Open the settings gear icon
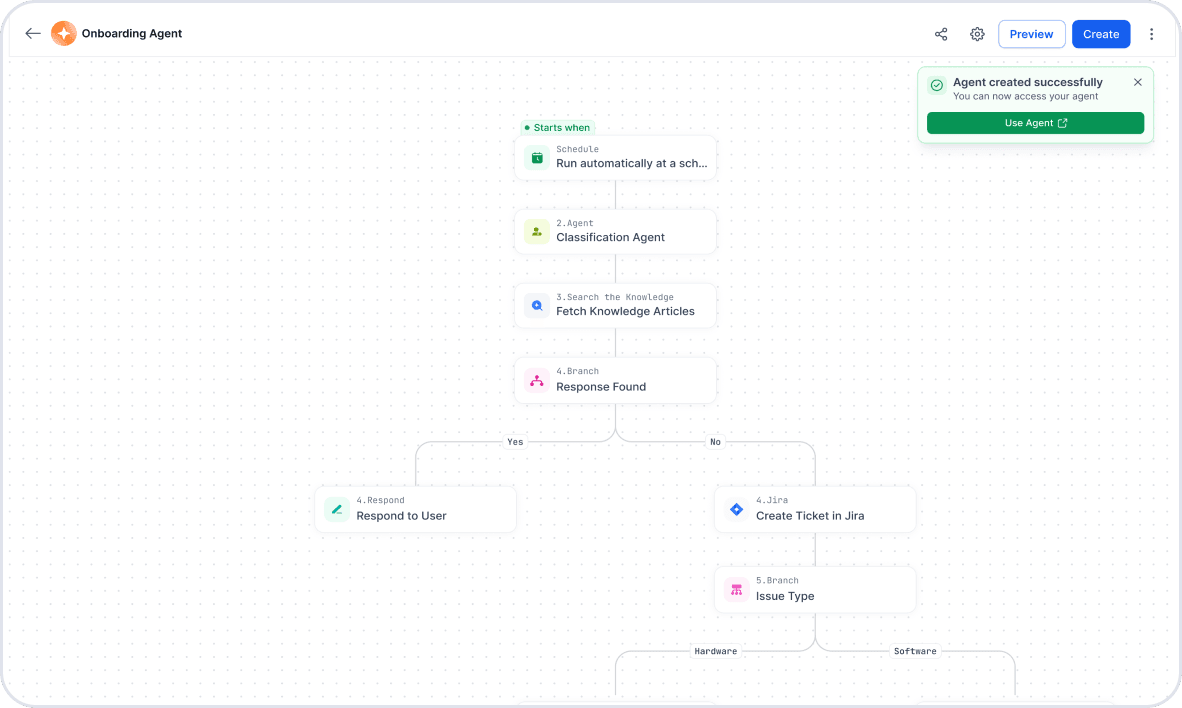Screen dimensions: 1182x708 tap(977, 34)
